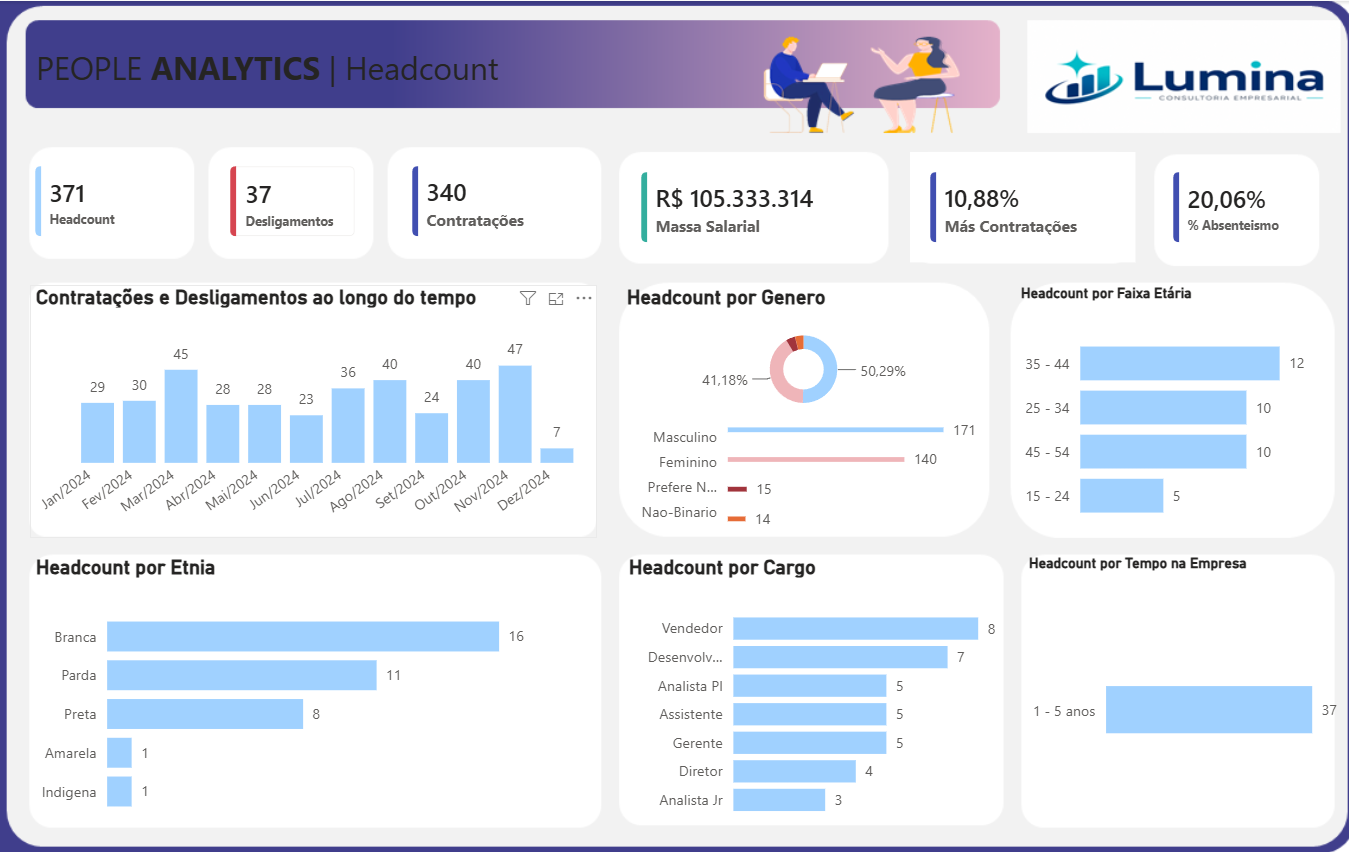Select the Contratações 340 card

[x=495, y=203]
